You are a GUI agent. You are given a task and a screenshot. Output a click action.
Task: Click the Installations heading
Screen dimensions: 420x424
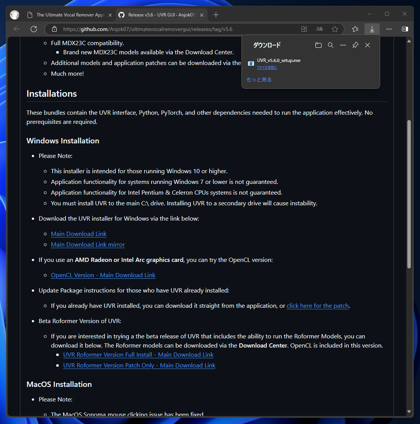[x=52, y=94]
